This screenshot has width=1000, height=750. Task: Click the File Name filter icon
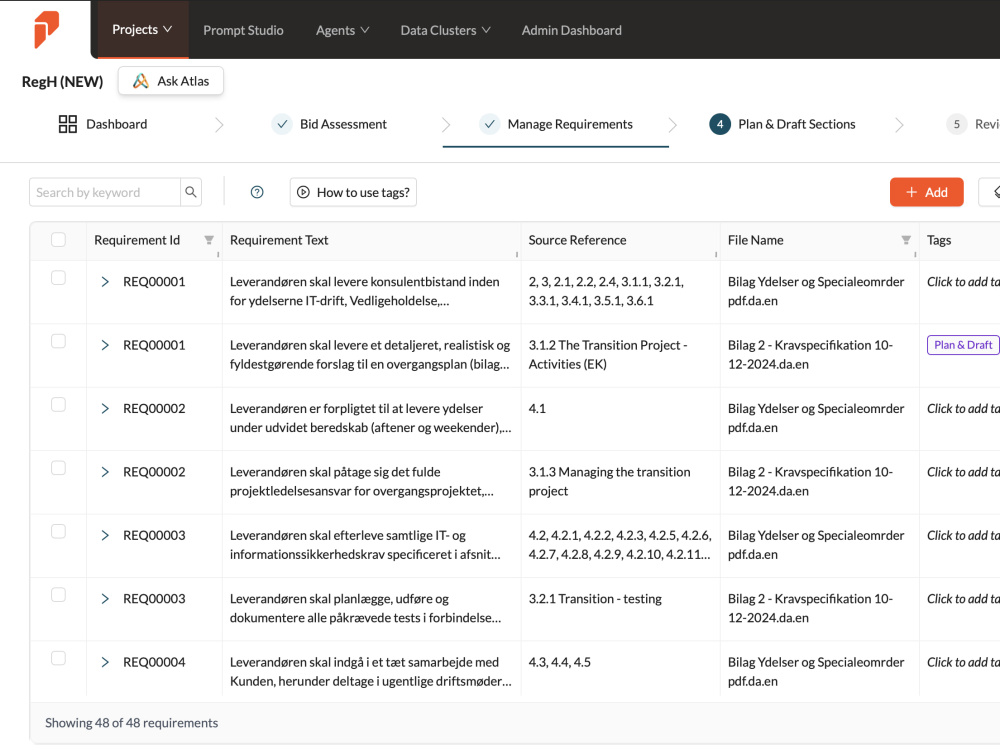(906, 240)
